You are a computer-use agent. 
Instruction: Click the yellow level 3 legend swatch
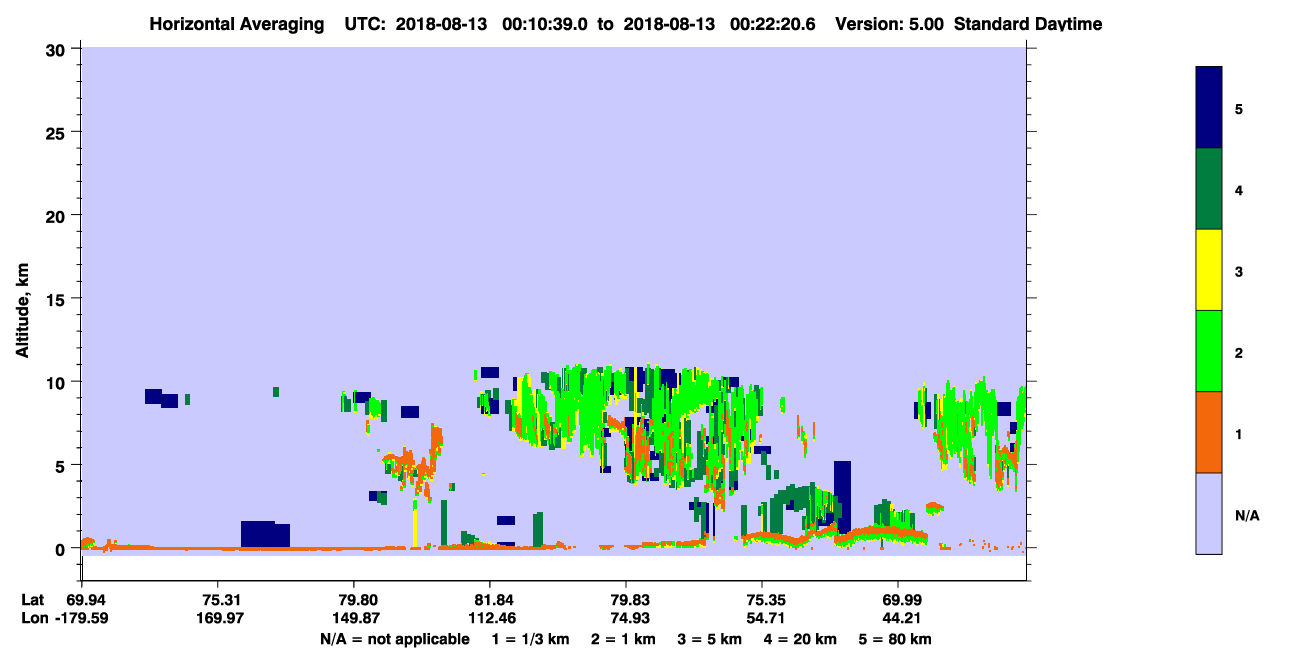[x=1209, y=270]
